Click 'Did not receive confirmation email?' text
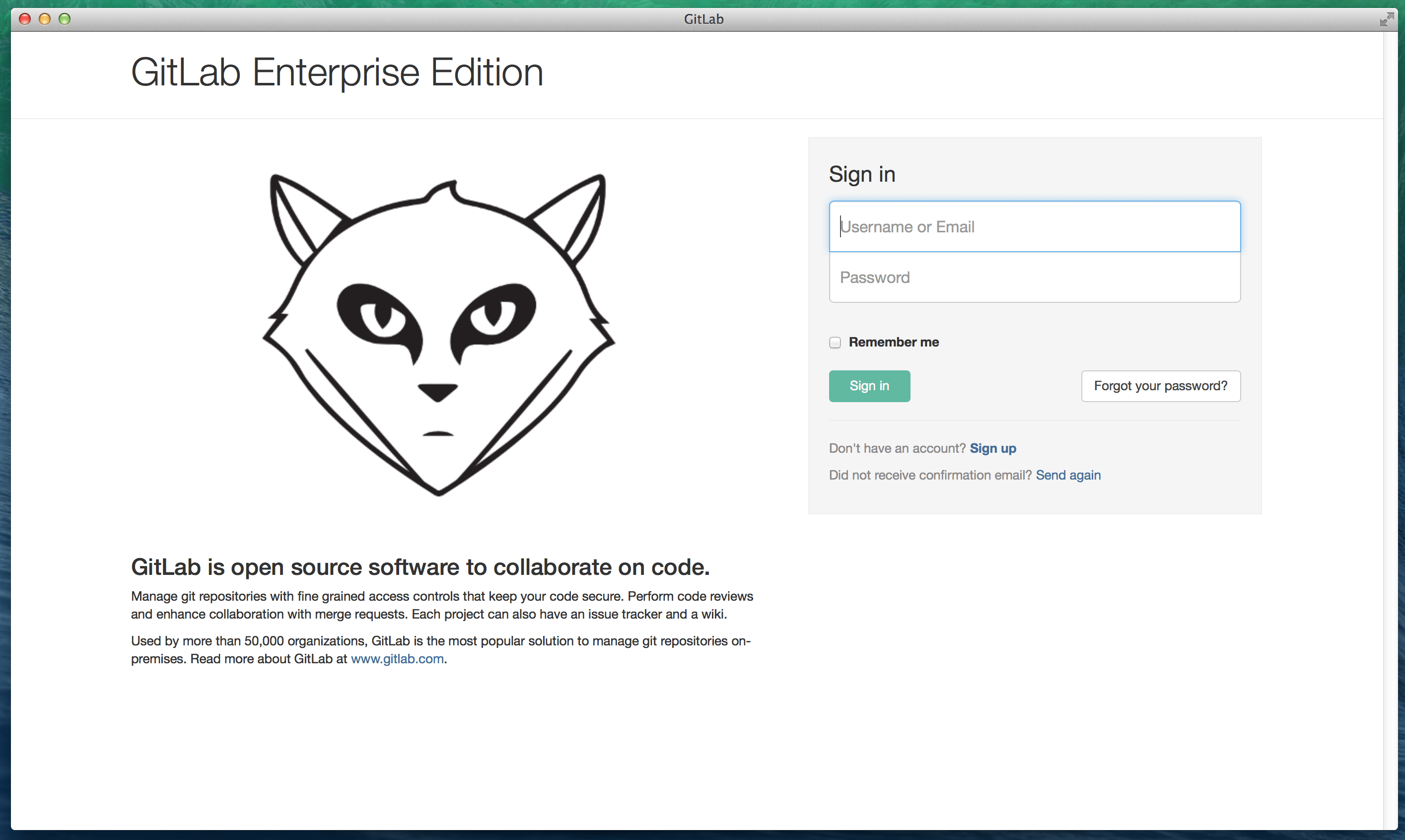This screenshot has height=840, width=1405. [x=930, y=475]
